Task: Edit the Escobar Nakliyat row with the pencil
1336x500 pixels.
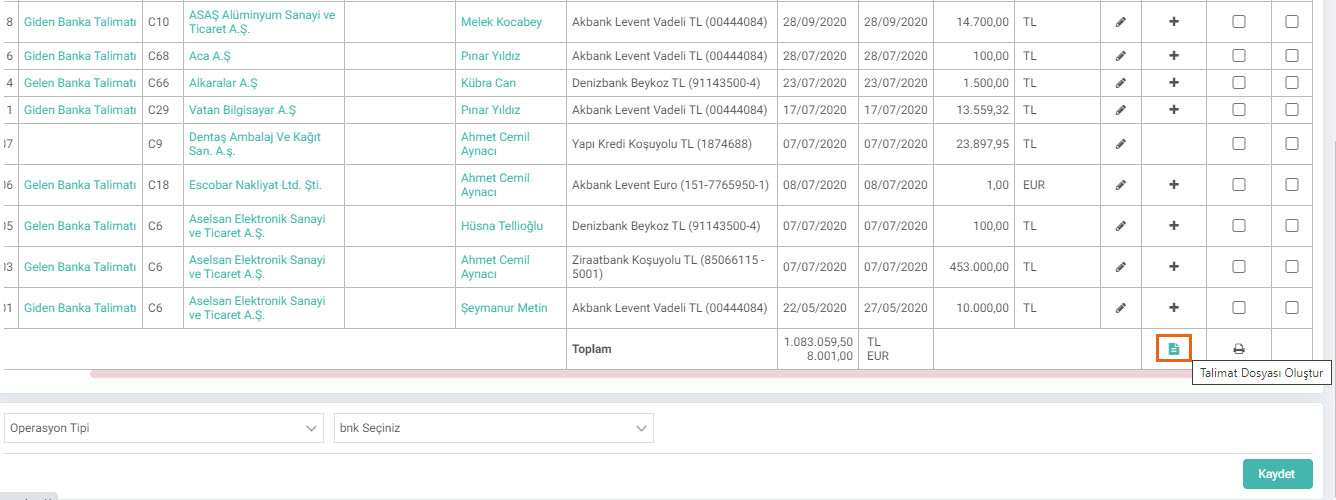Action: pyautogui.click(x=1121, y=185)
